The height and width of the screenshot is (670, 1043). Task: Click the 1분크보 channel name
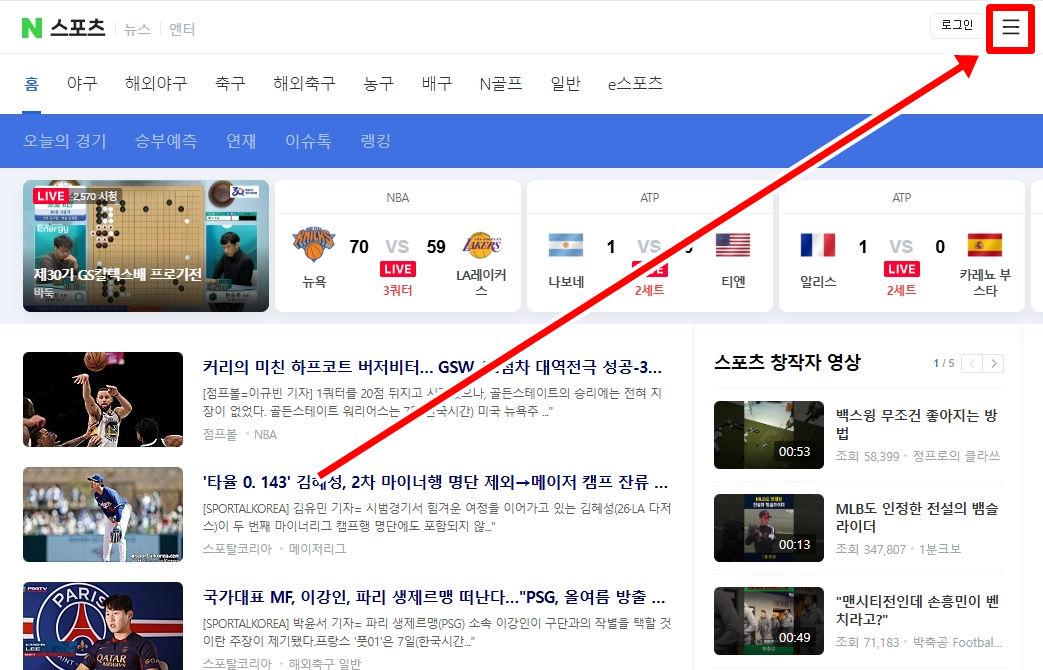(x=940, y=550)
